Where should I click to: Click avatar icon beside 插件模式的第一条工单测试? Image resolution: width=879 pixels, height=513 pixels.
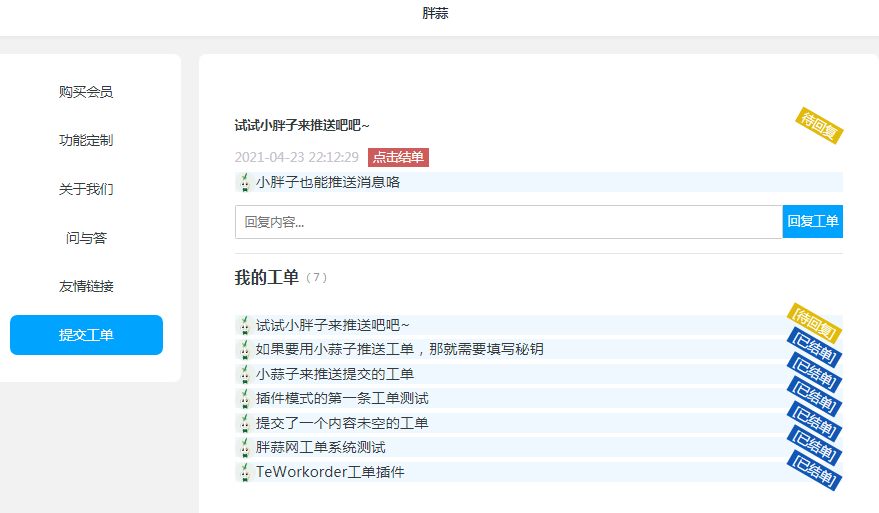pyautogui.click(x=243, y=398)
